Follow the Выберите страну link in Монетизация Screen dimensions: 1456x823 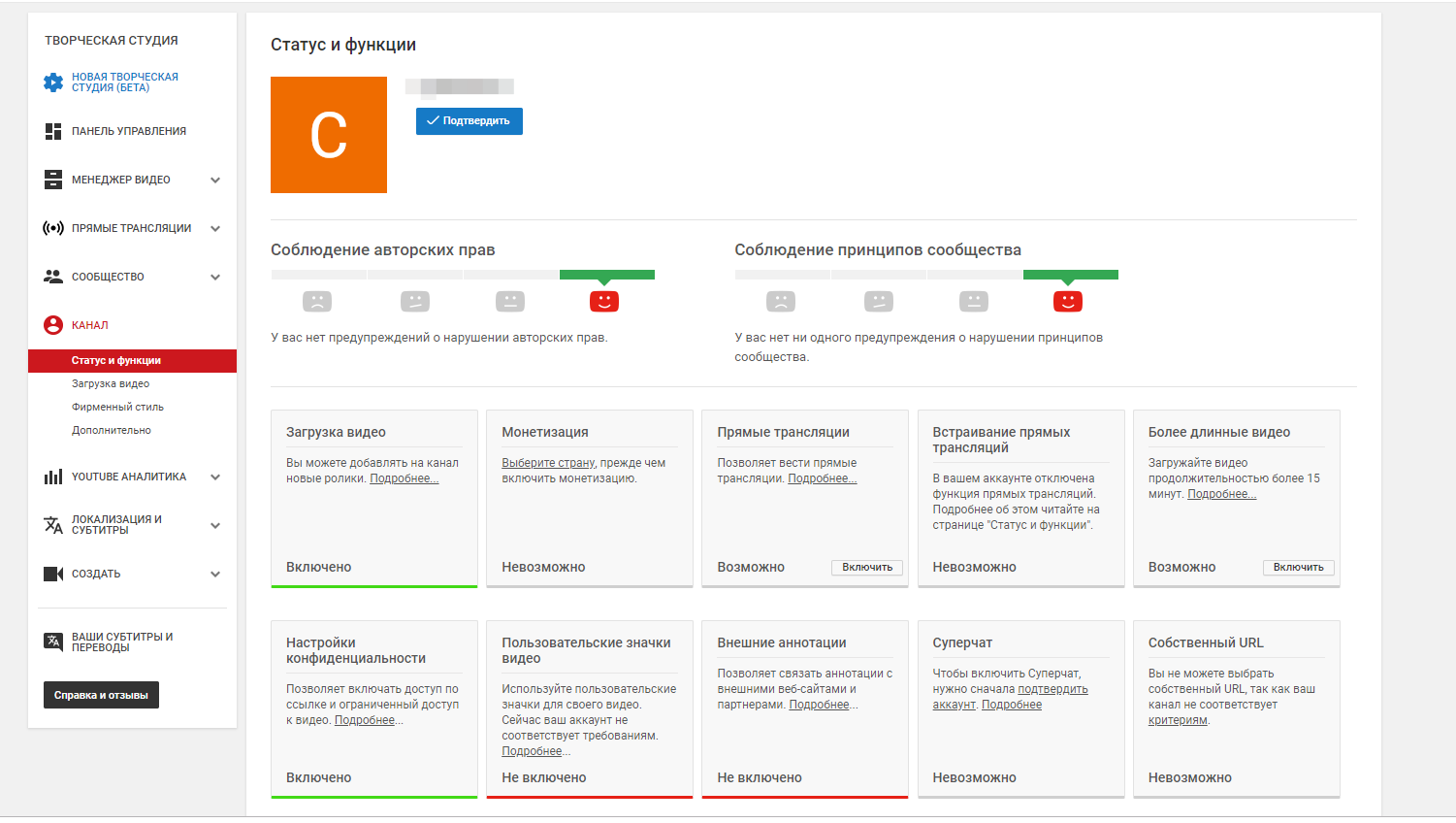(548, 463)
